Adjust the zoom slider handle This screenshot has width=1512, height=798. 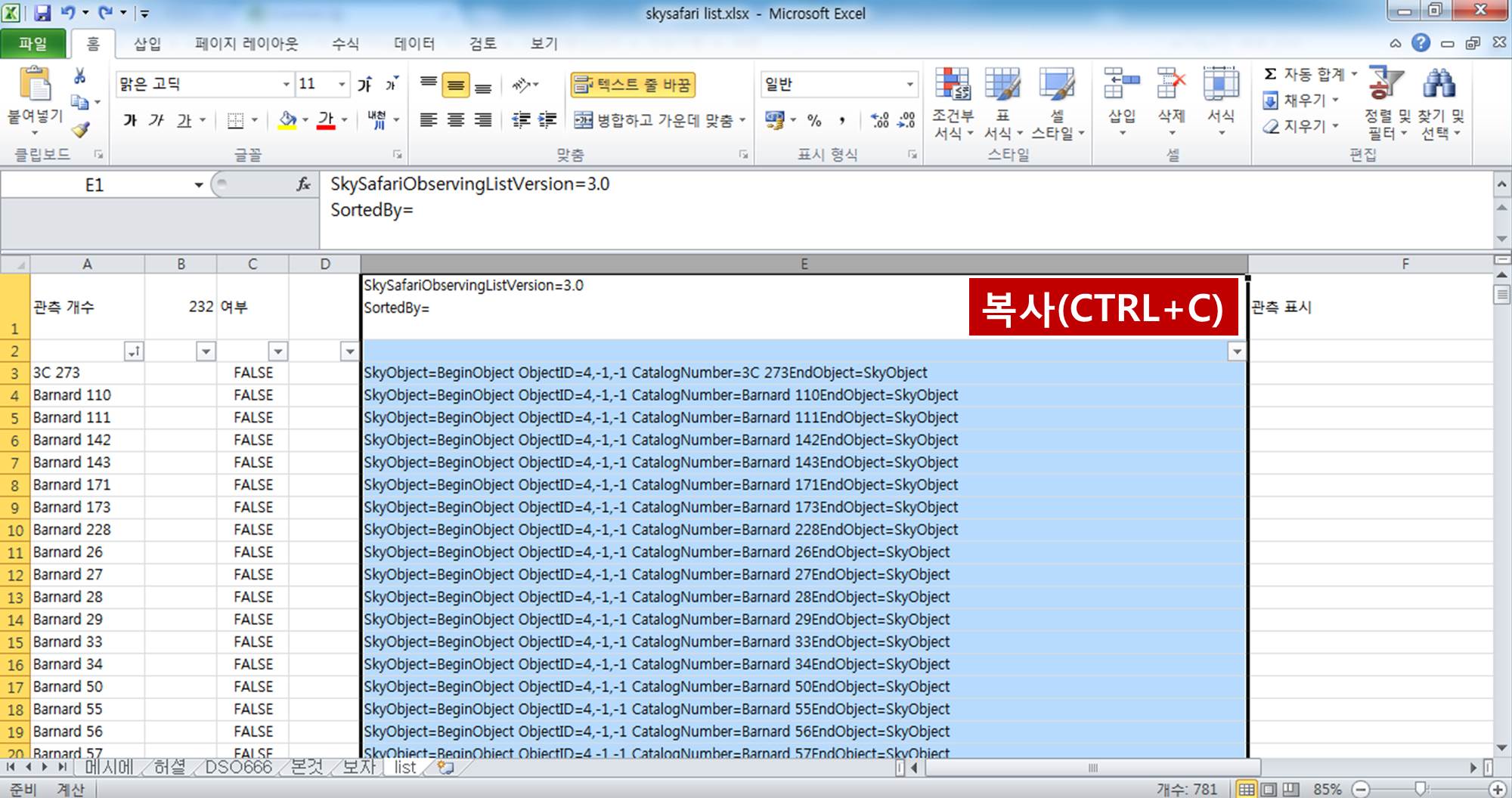click(1420, 789)
